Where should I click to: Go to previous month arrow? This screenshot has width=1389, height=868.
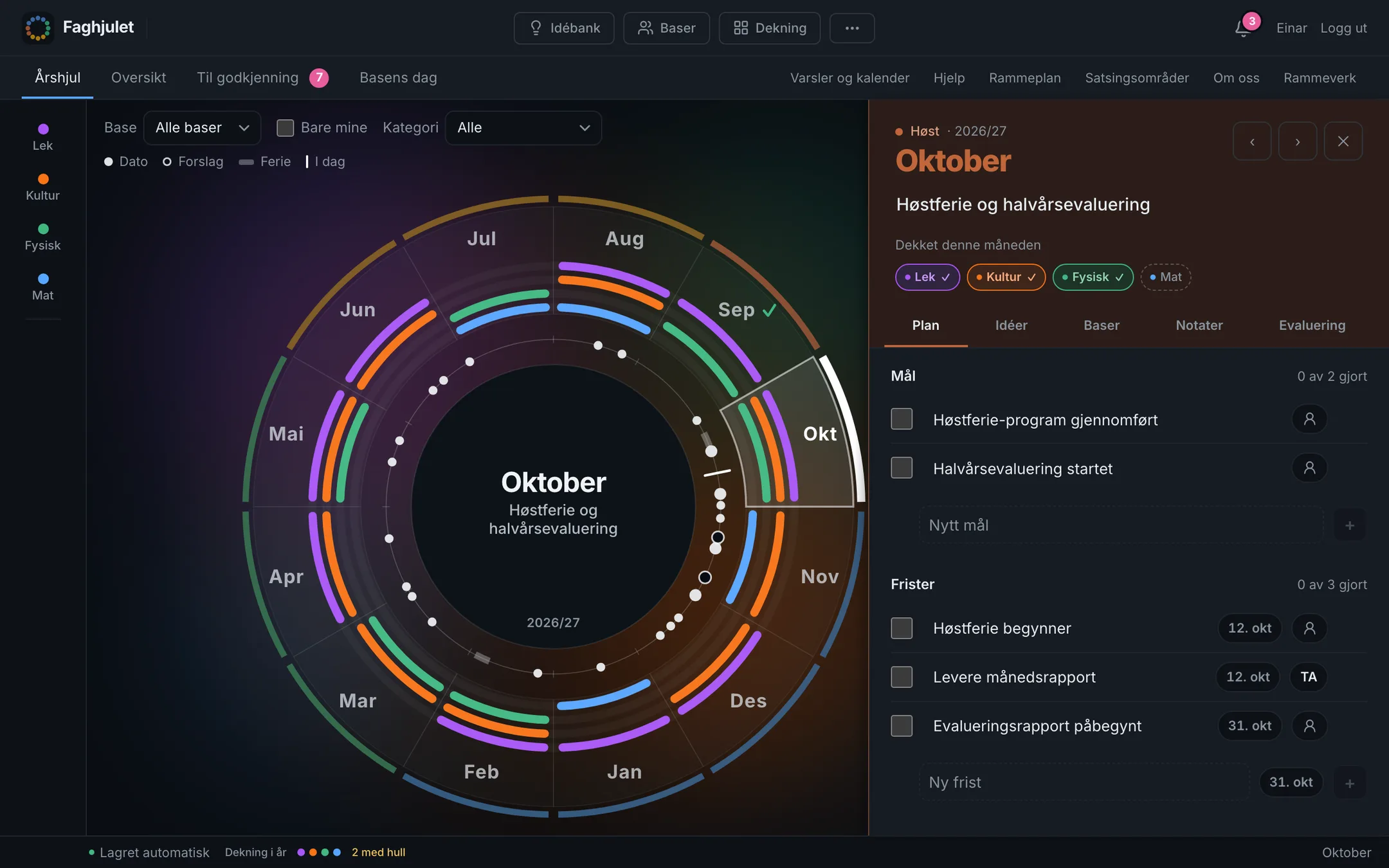(1251, 141)
